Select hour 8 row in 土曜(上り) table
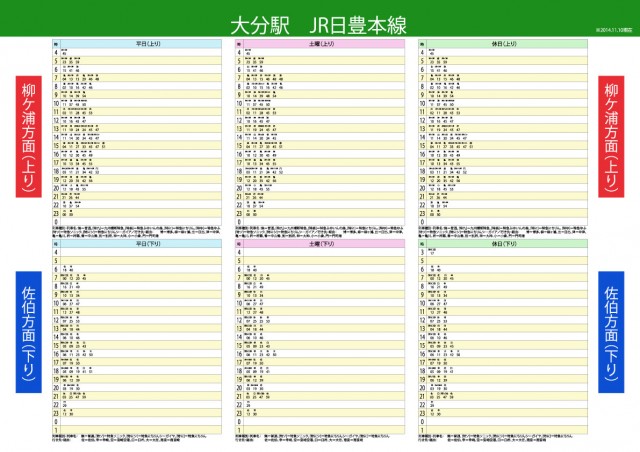 coord(320,86)
